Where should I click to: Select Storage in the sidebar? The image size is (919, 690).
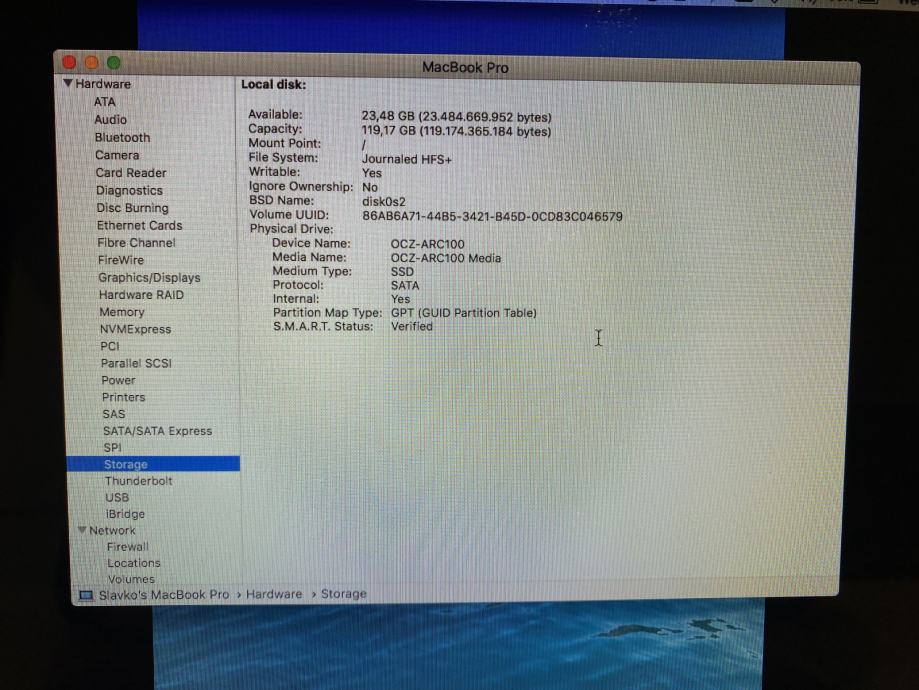point(126,464)
